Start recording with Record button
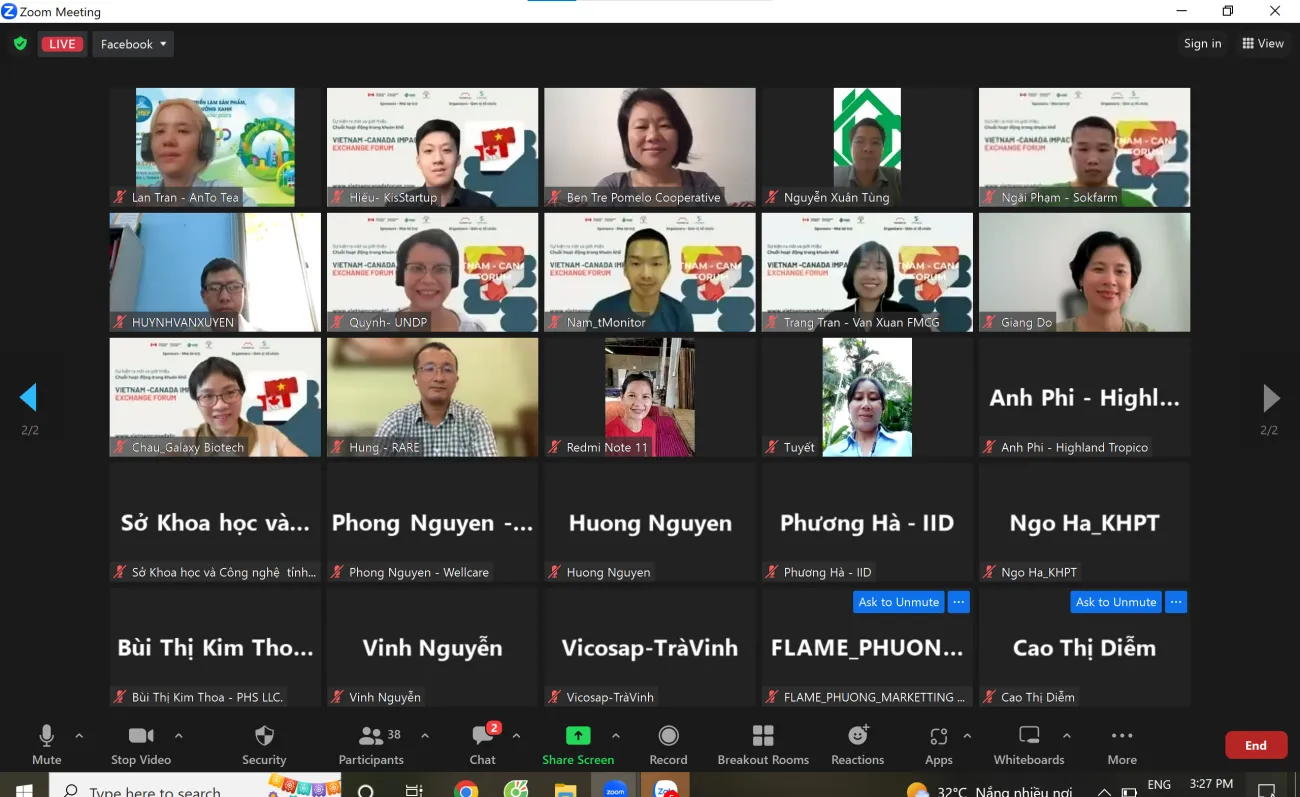The image size is (1300, 797). (668, 745)
